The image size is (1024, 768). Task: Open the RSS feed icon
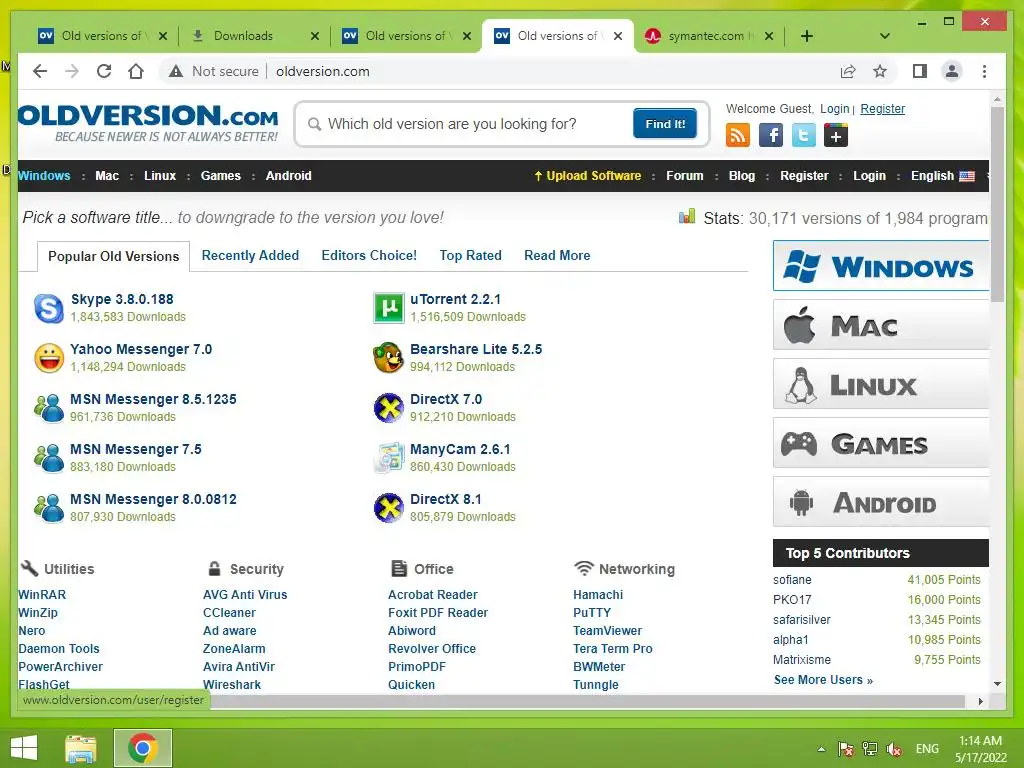pyautogui.click(x=738, y=135)
